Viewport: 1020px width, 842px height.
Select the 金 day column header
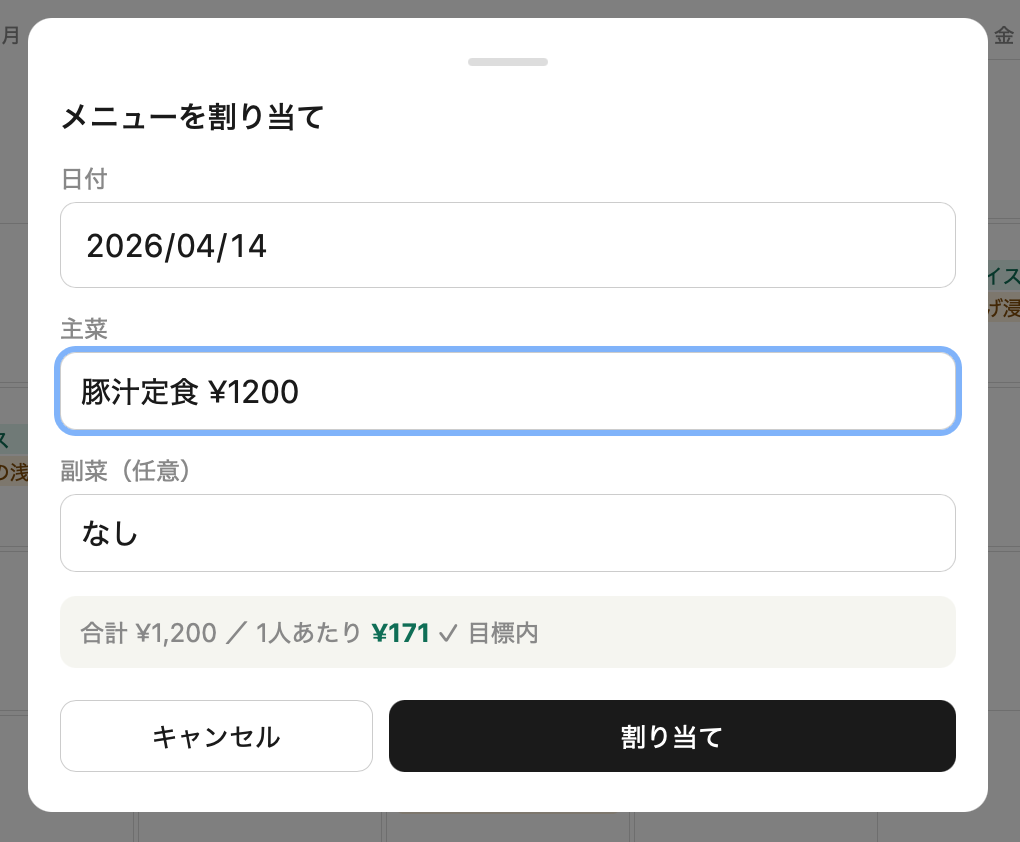(x=1004, y=36)
